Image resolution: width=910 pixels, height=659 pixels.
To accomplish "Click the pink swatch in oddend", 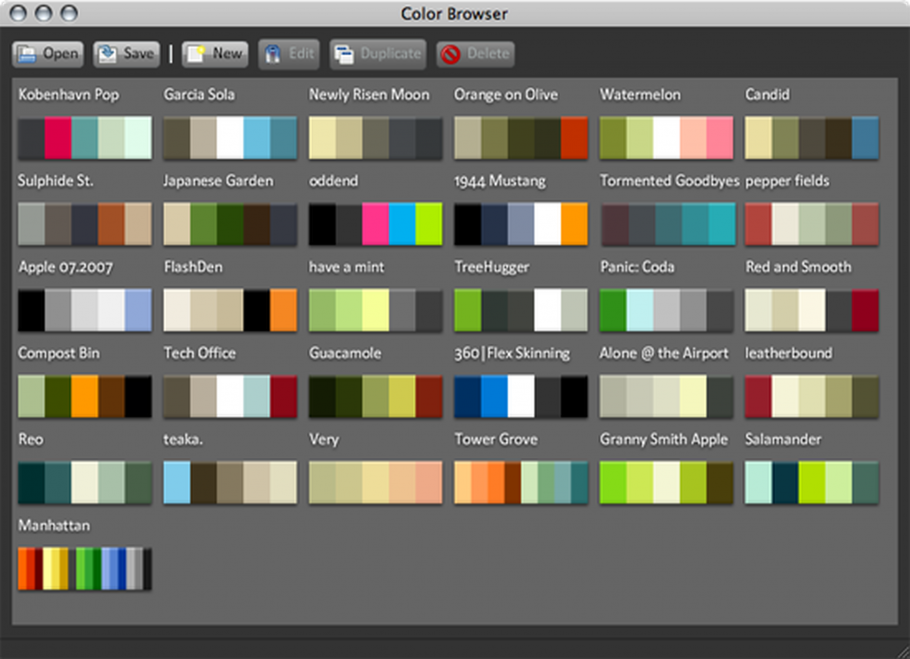I will pyautogui.click(x=375, y=224).
